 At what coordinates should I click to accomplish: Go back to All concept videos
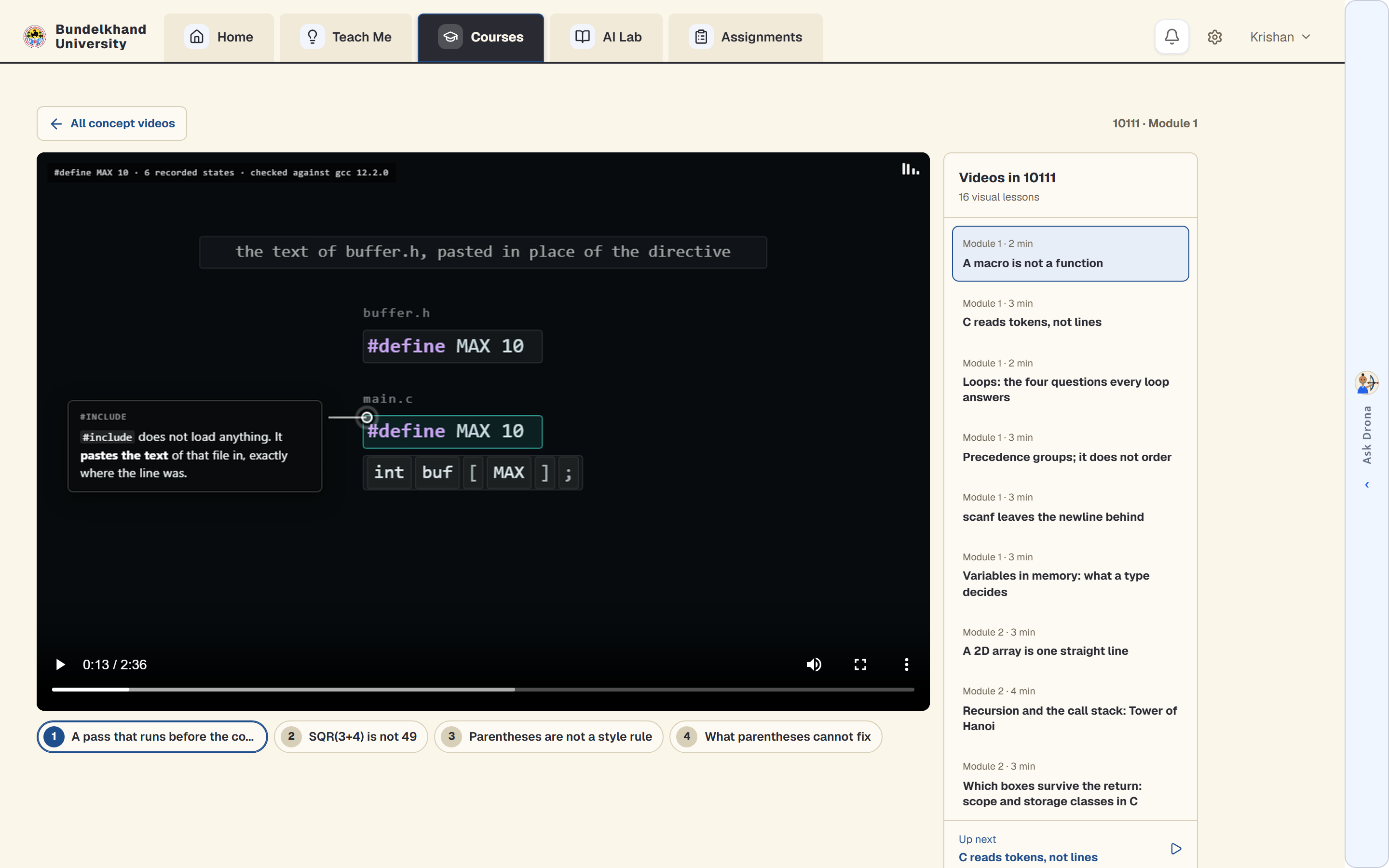coord(112,123)
